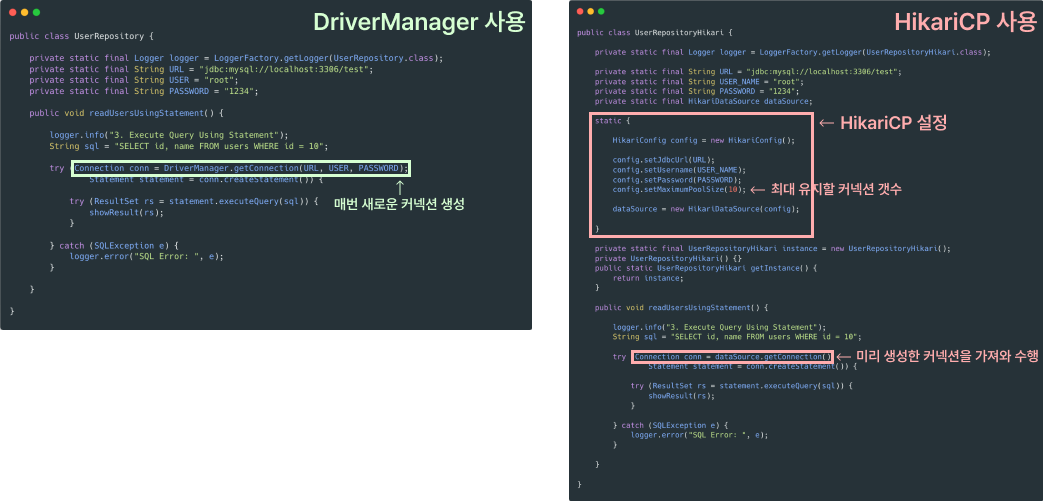1043x501 pixels.
Task: Click the config.setJdbcUrl(URL); line
Action: (664, 160)
